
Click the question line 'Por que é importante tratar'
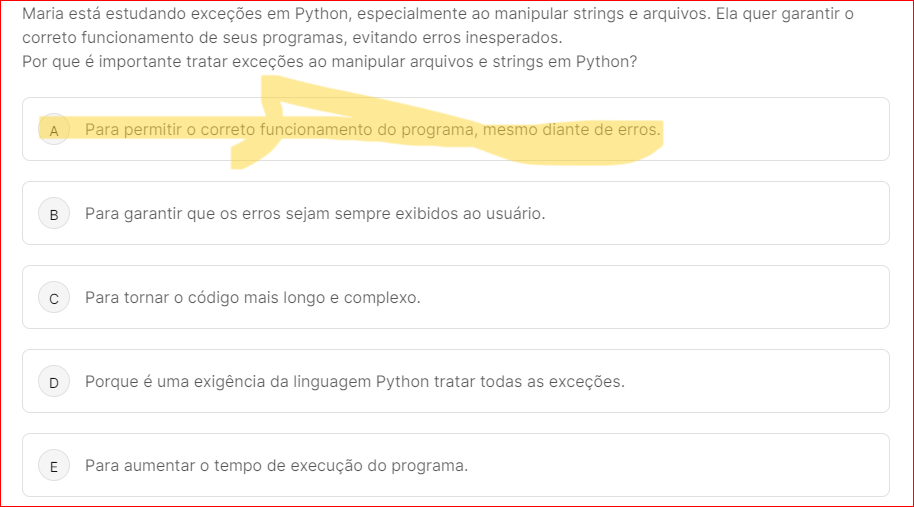(329, 62)
